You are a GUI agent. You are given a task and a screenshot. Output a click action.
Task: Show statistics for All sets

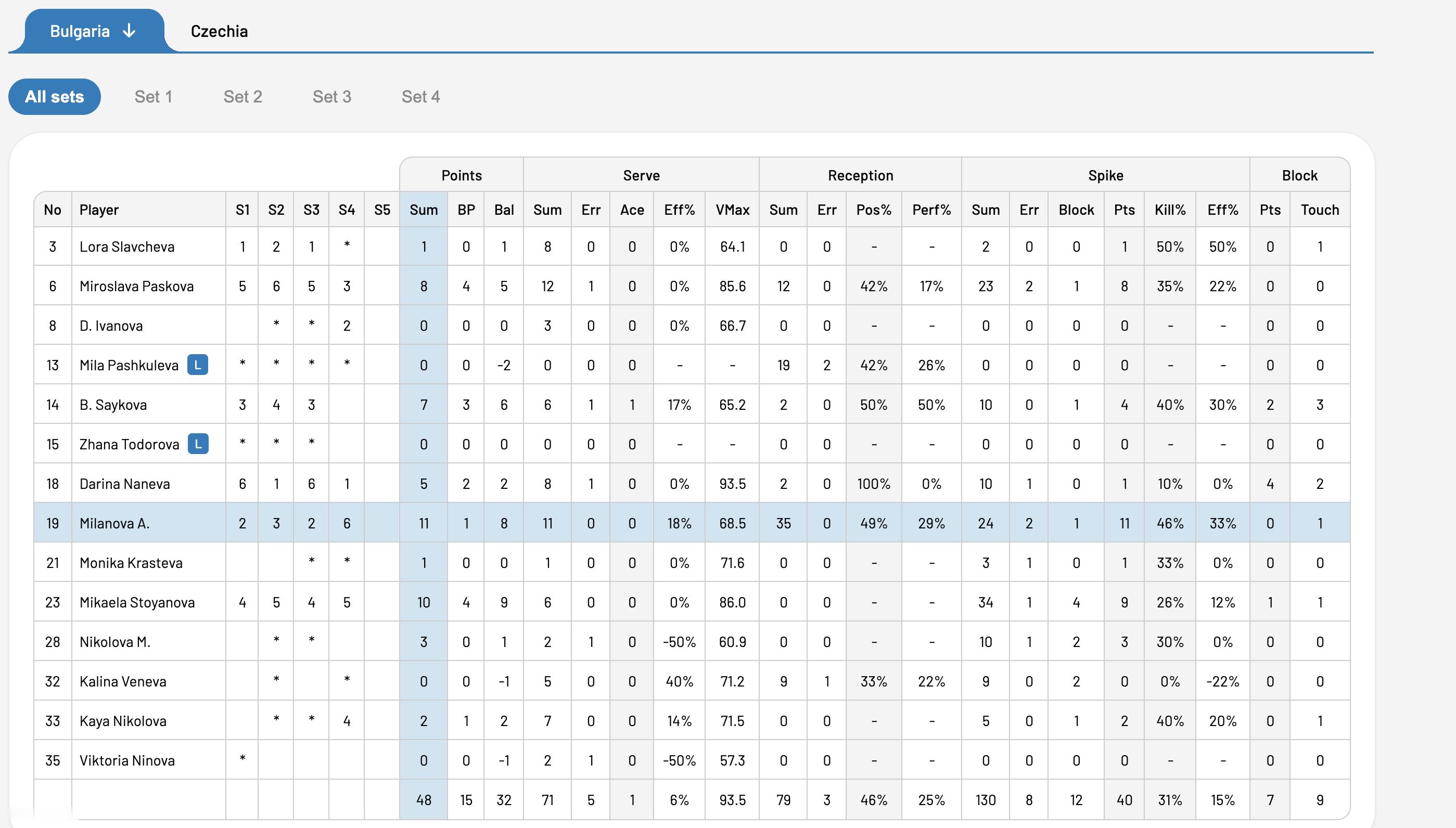[x=55, y=97]
